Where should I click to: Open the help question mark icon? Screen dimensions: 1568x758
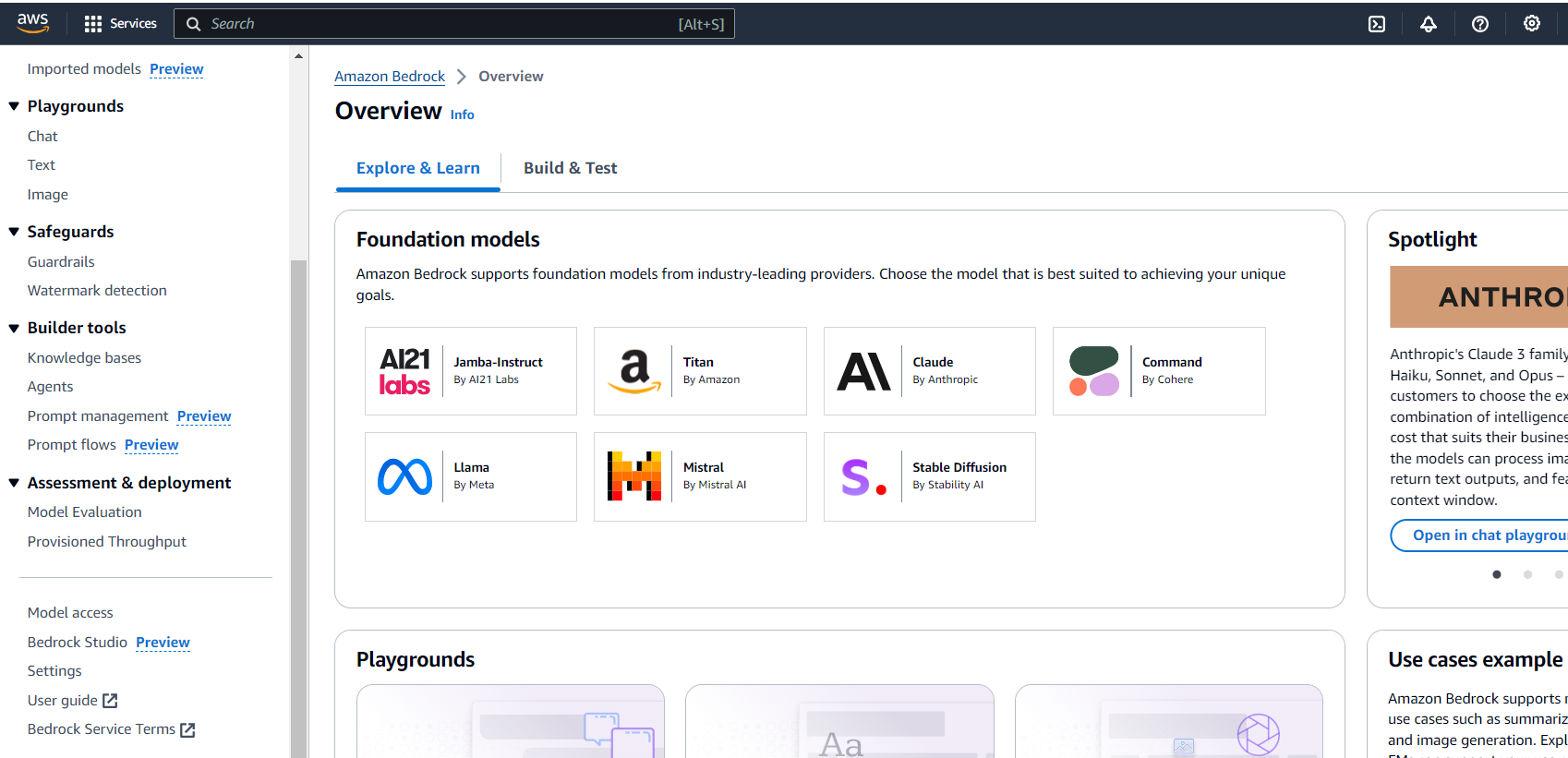[1480, 24]
